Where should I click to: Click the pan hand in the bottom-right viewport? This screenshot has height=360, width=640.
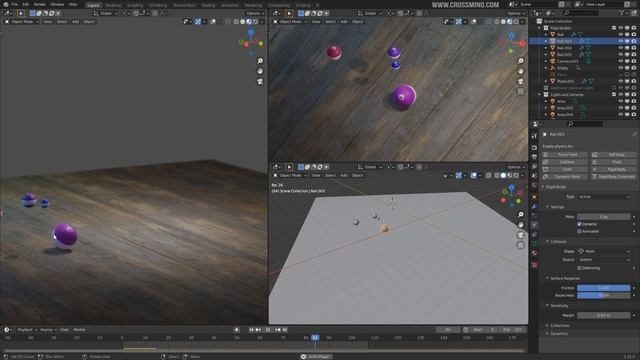[x=521, y=224]
